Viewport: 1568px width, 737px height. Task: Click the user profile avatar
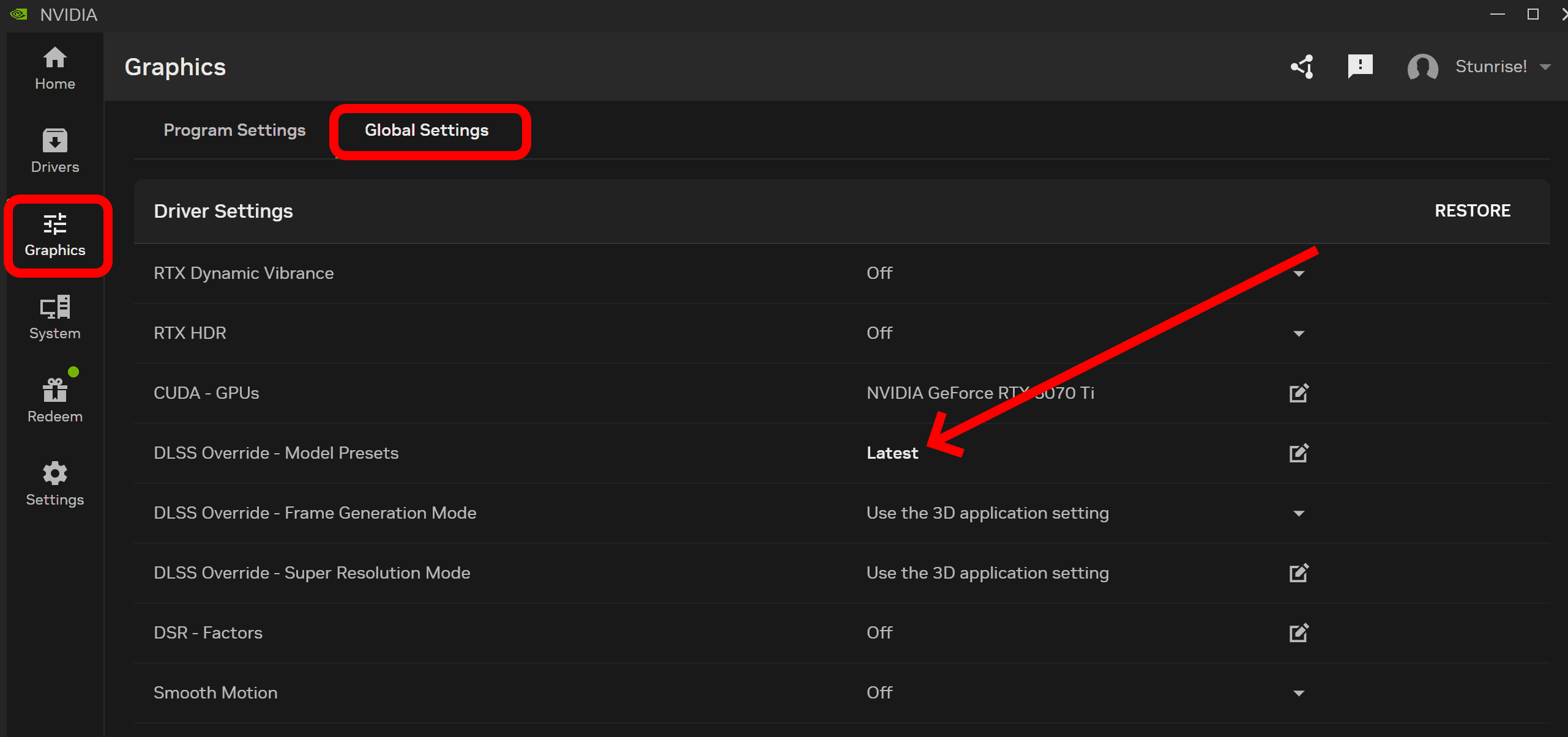pos(1422,67)
